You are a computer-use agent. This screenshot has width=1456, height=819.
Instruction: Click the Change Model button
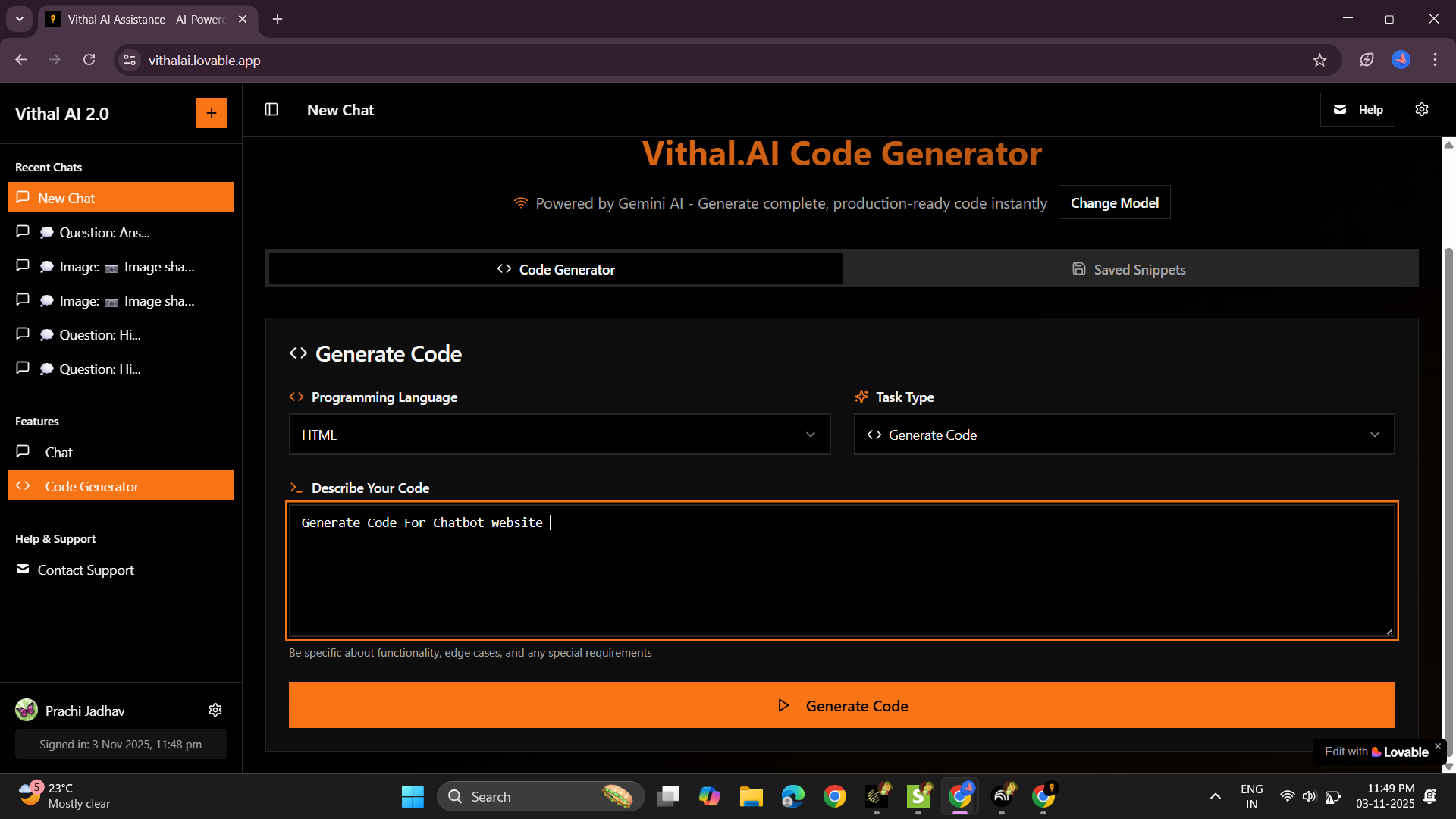(x=1114, y=202)
